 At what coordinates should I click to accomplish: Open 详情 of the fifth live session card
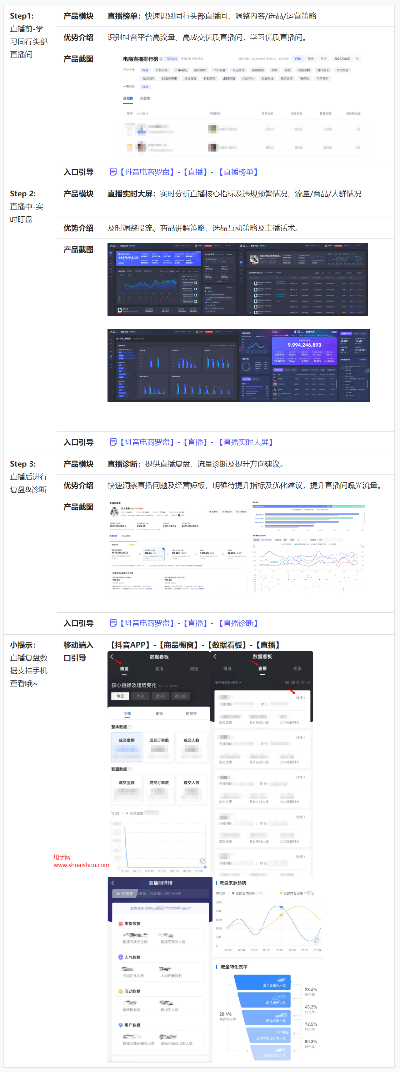click(300, 855)
